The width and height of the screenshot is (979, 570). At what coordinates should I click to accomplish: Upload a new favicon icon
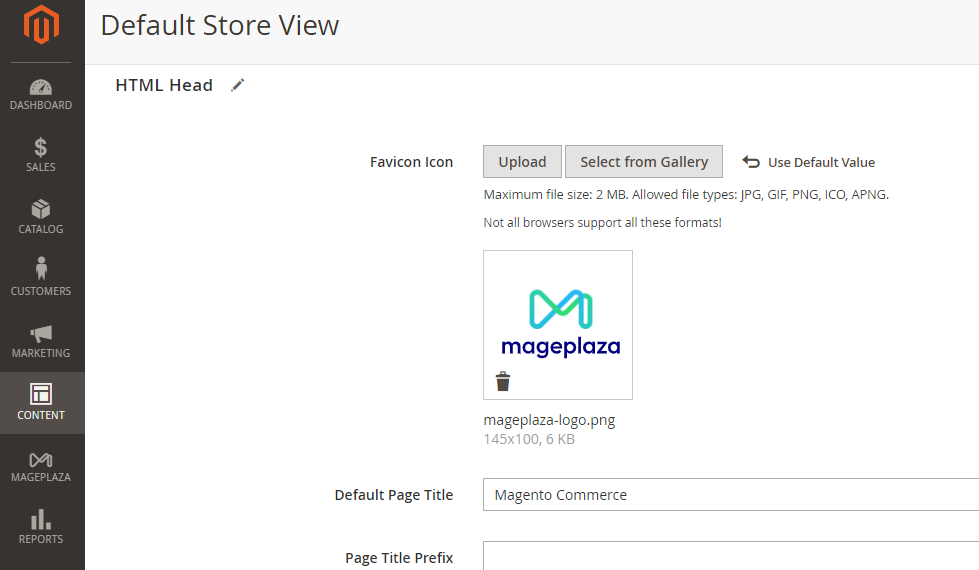pos(522,162)
